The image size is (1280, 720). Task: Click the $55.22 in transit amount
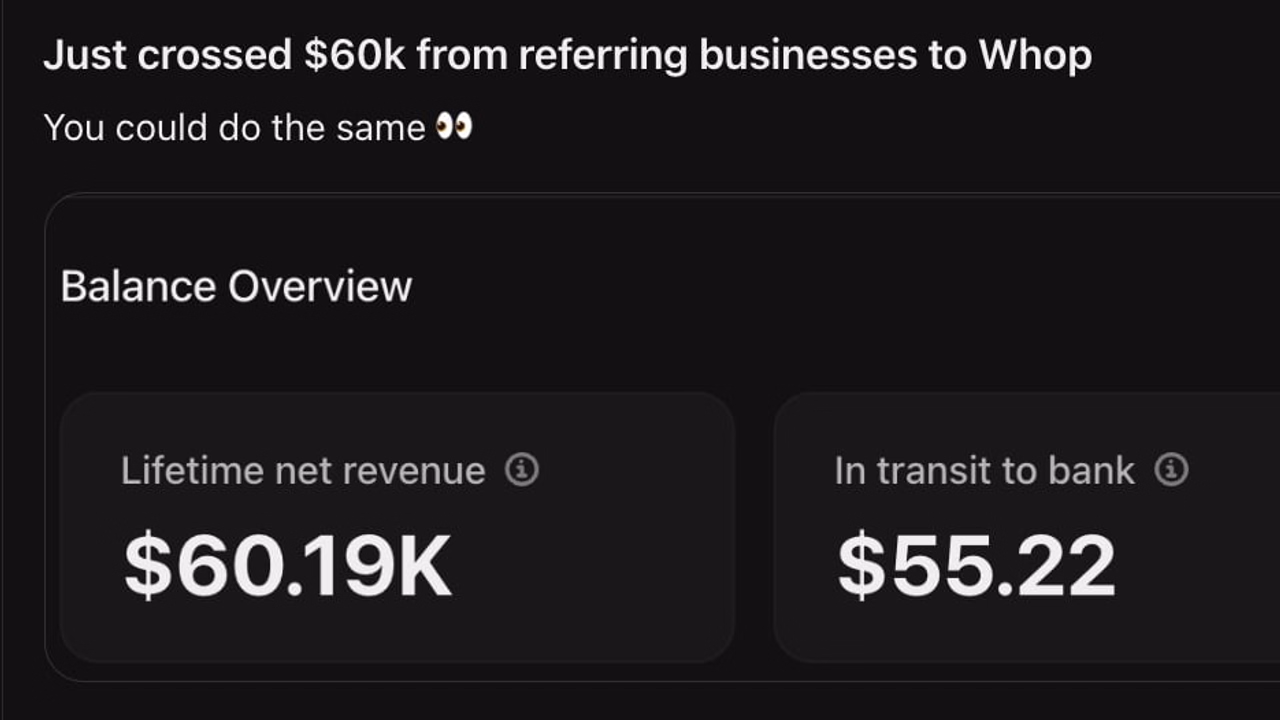[x=976, y=566]
